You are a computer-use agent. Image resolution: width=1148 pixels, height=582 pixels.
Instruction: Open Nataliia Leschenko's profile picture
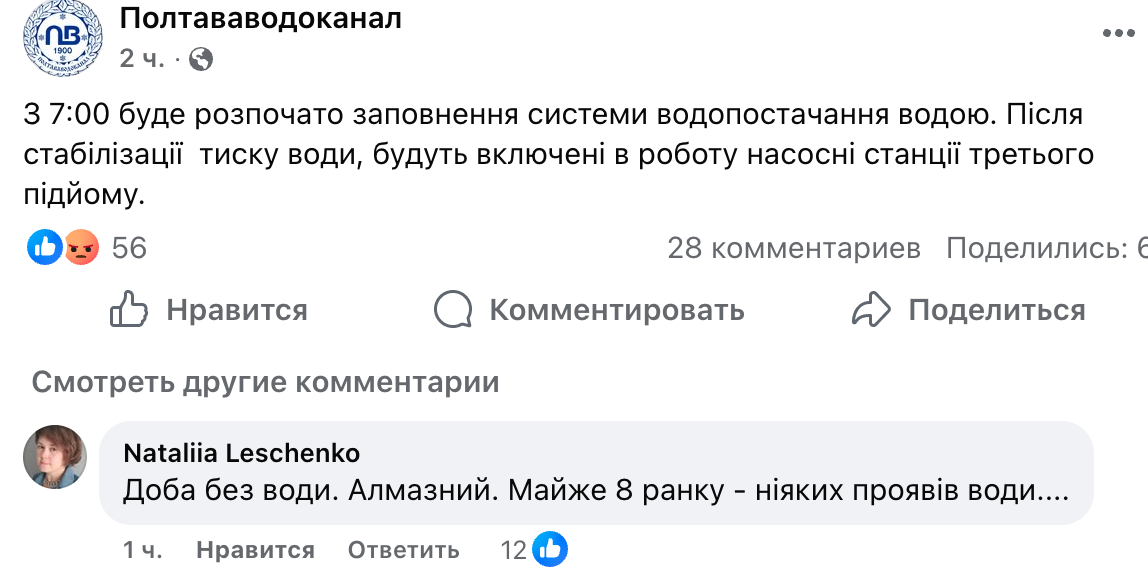pyautogui.click(x=55, y=457)
